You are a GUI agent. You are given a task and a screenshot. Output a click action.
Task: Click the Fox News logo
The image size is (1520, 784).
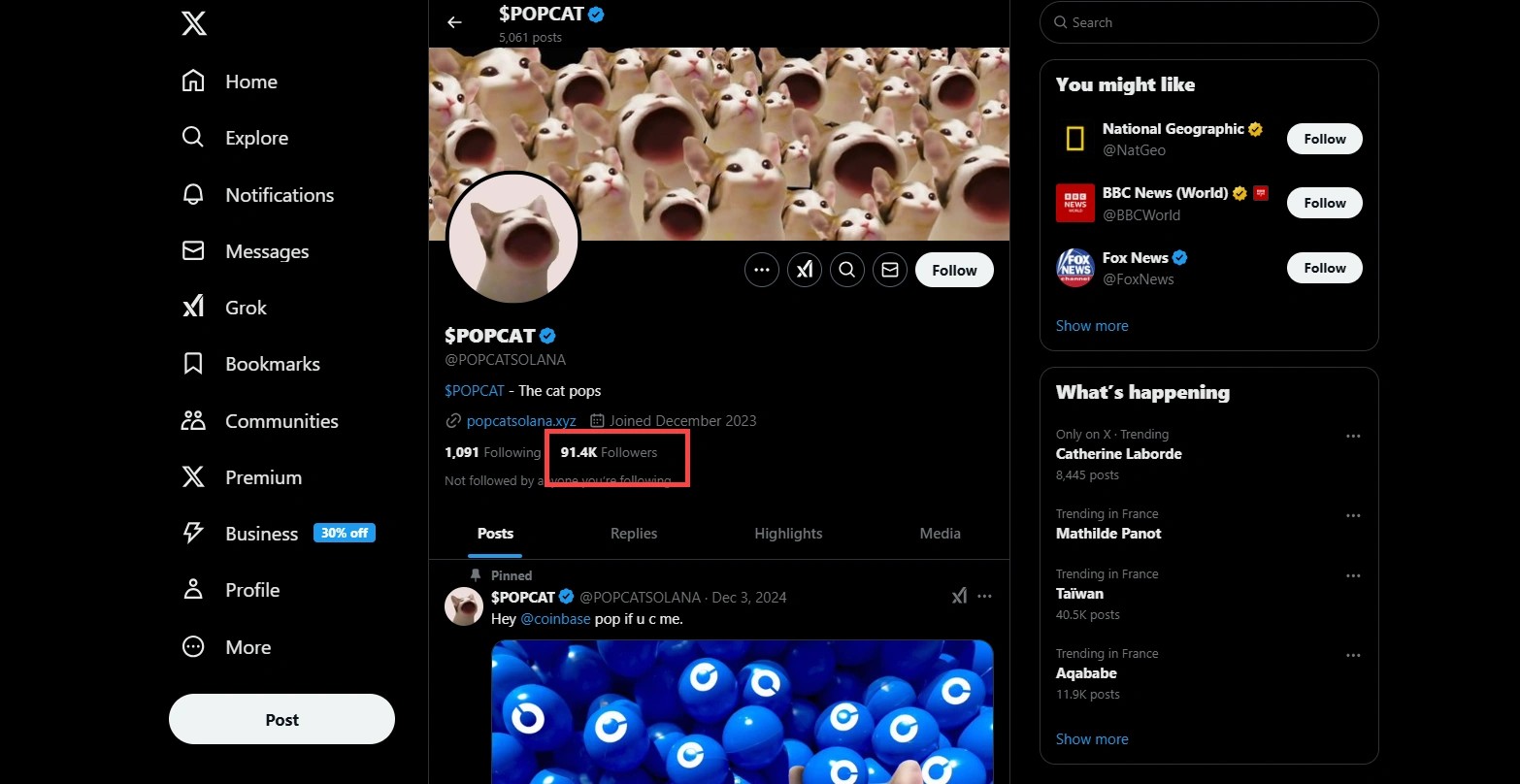pyautogui.click(x=1075, y=268)
